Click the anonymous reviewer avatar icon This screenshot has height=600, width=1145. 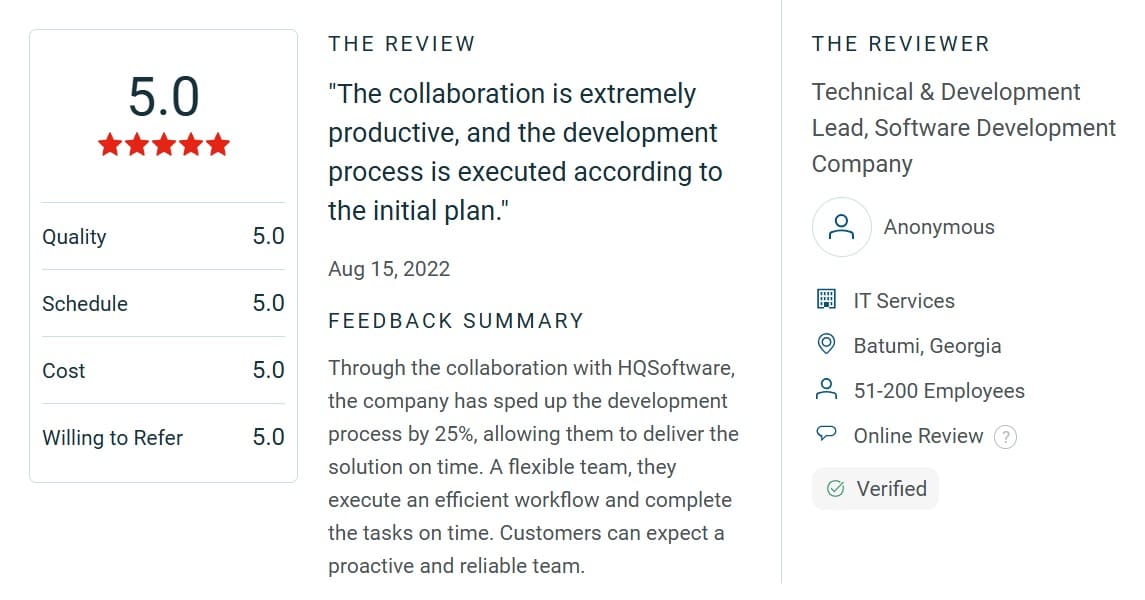tap(841, 227)
